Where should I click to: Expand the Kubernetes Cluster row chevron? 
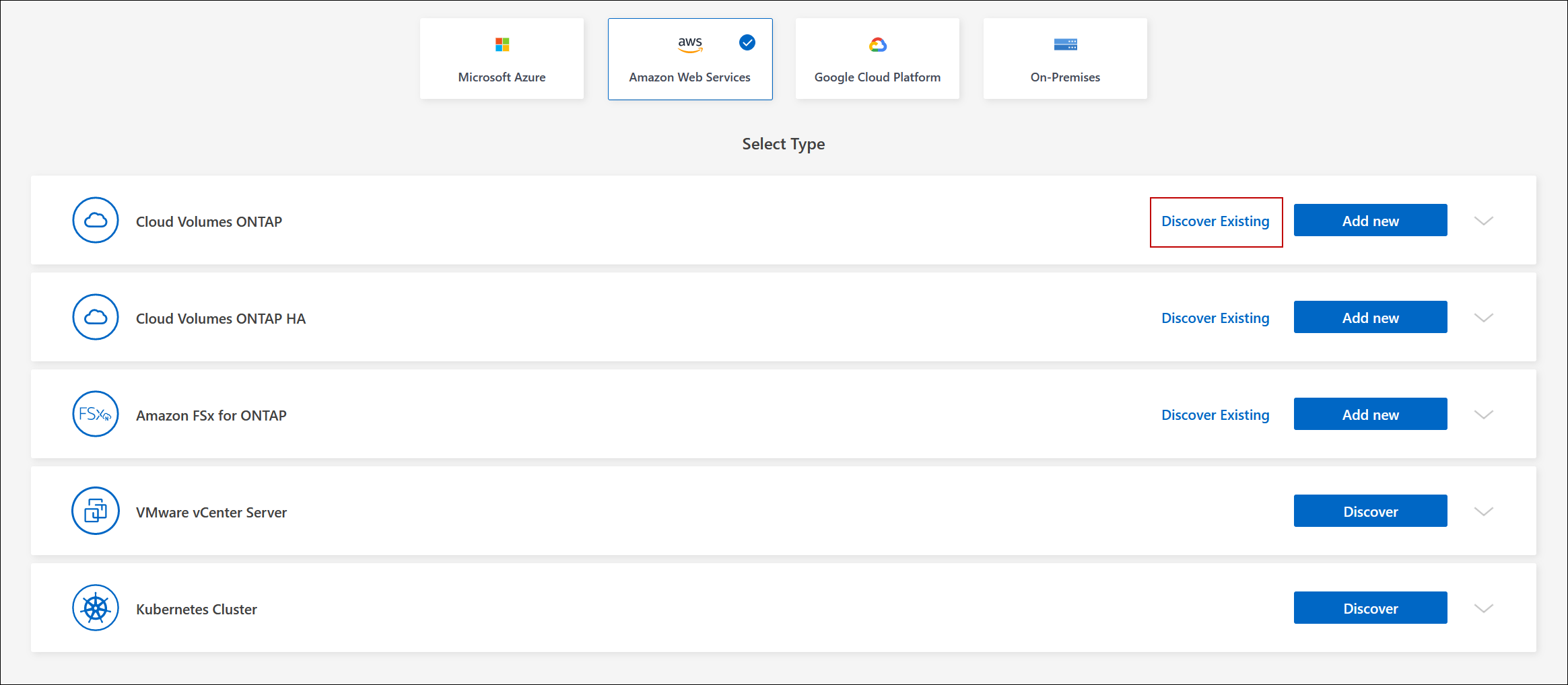pos(1484,608)
